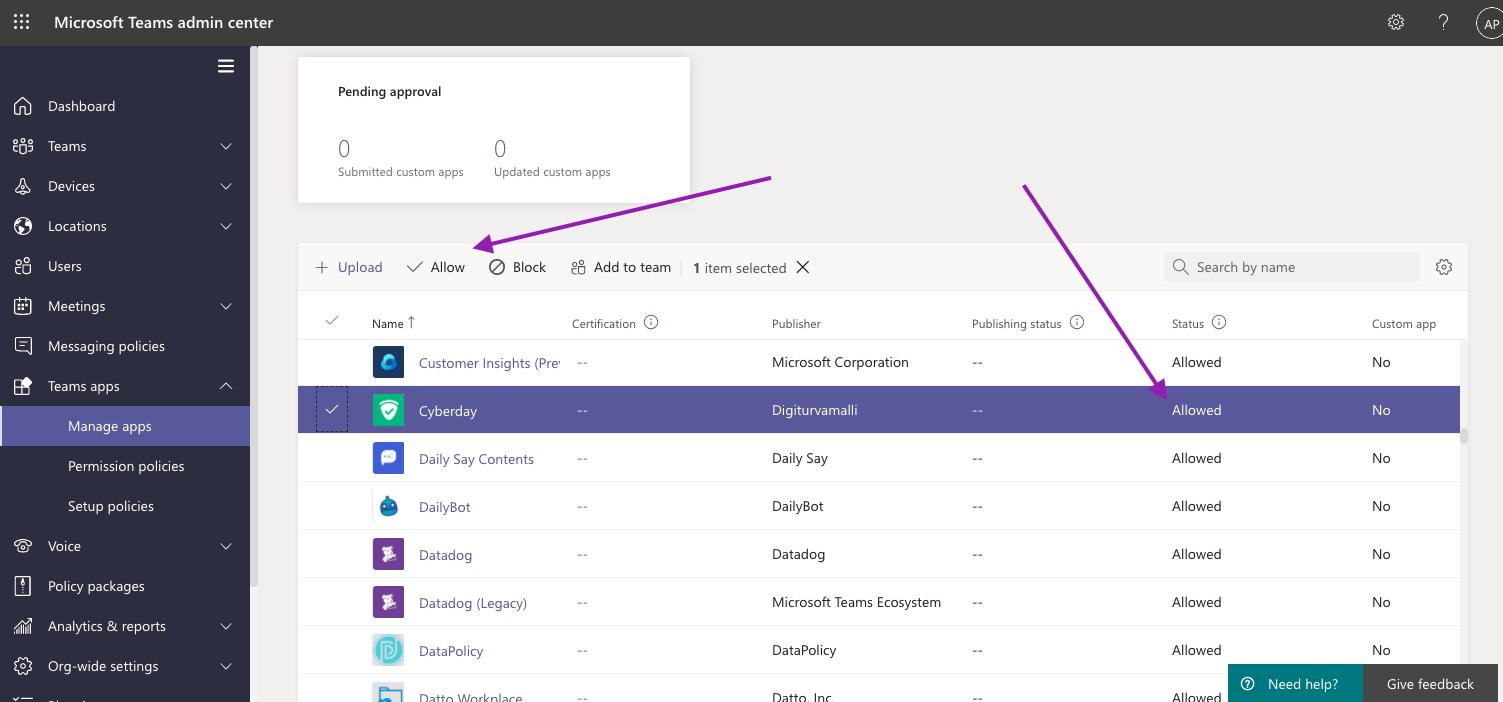
Task: Open the Cyberday app shield icon
Action: pos(388,410)
